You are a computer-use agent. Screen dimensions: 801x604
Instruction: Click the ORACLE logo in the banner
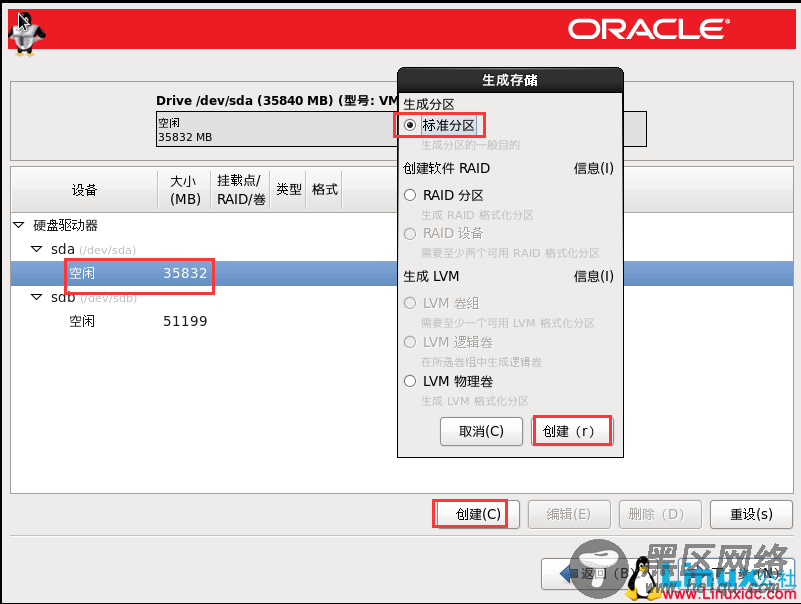(649, 29)
